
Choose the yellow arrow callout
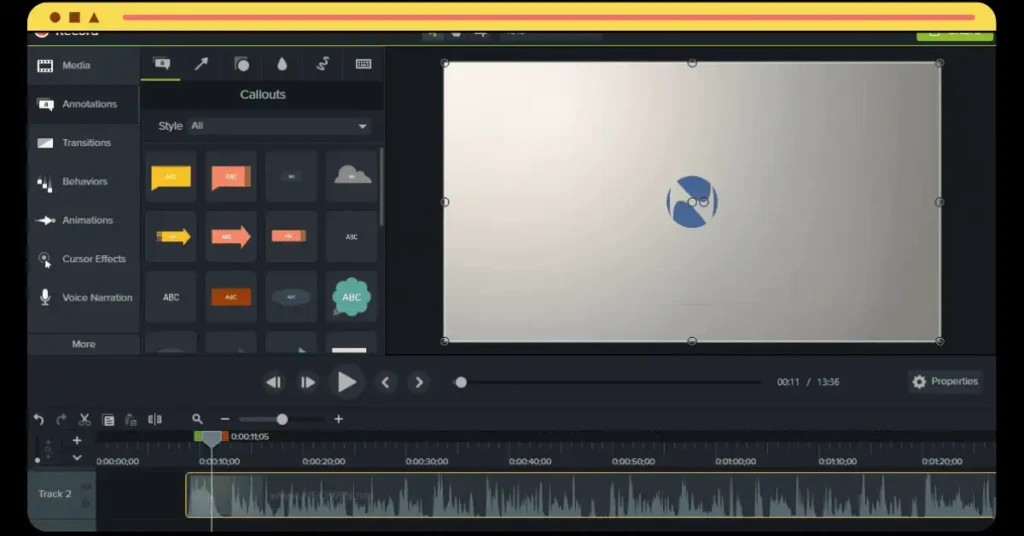[x=171, y=236]
